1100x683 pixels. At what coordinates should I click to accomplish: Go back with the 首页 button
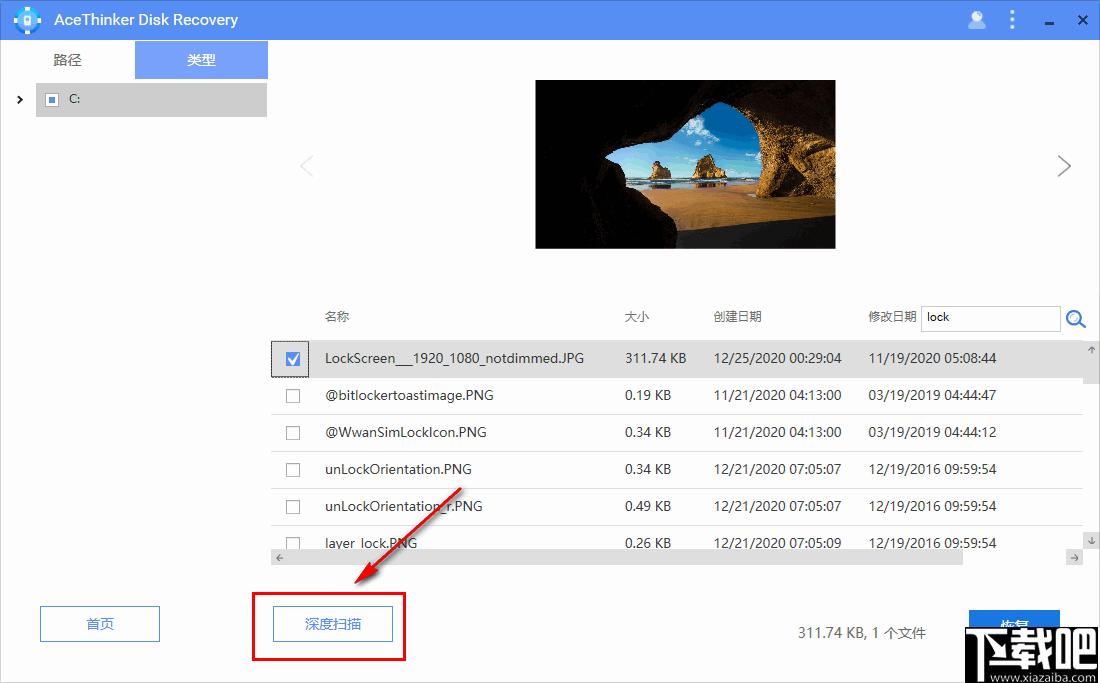(100, 624)
